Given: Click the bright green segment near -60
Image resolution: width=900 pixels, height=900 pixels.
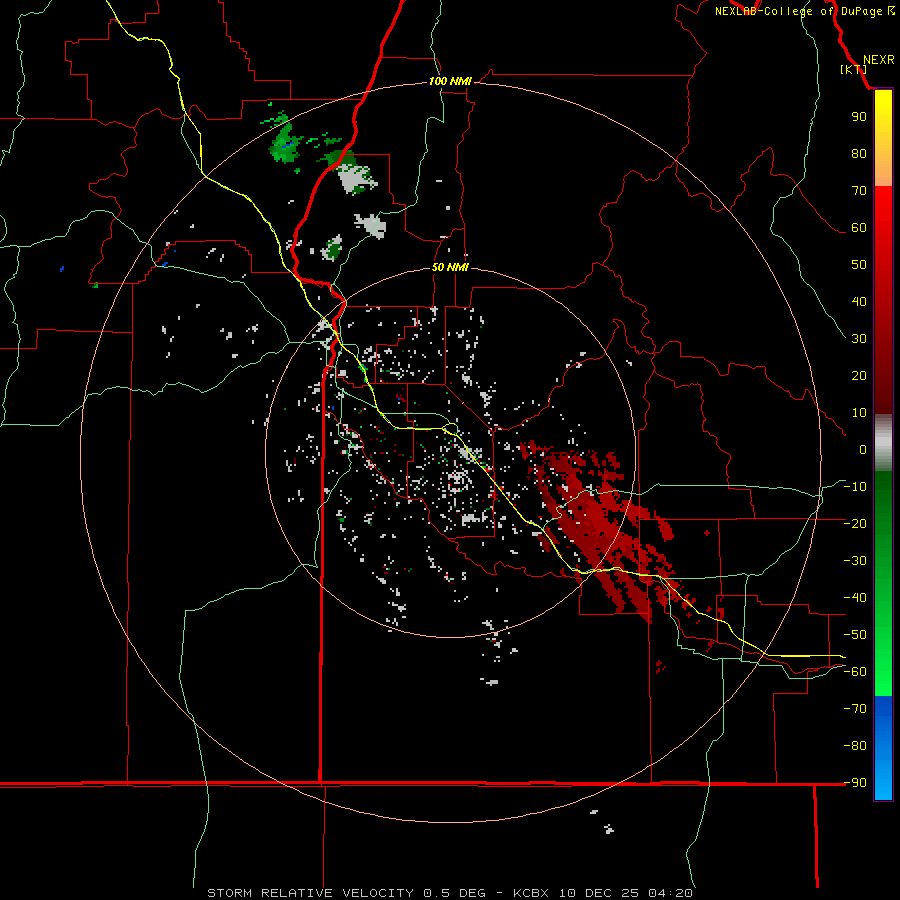Looking at the screenshot, I should 883,677.
